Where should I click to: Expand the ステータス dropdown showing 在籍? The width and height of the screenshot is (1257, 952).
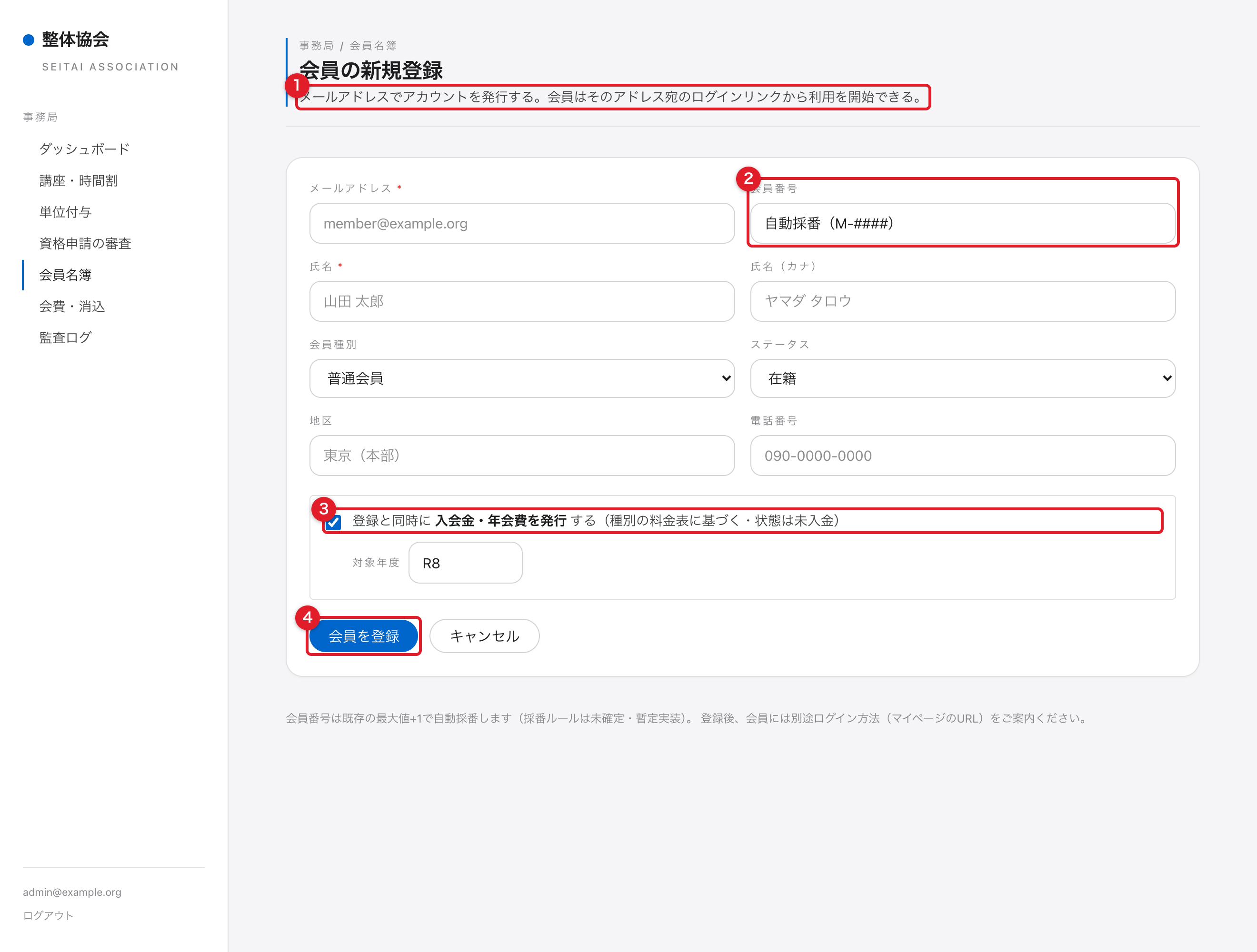pyautogui.click(x=963, y=378)
